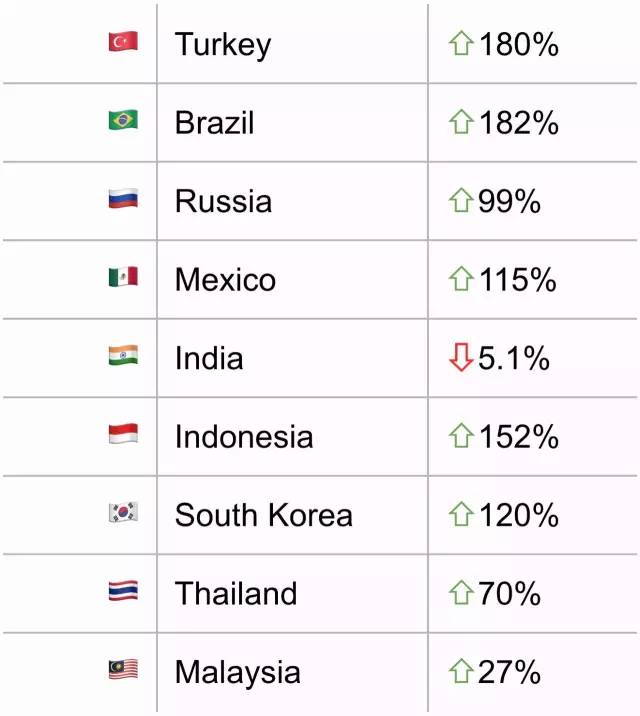Screen dimensions: 640x716
Task: Click the Turkey flag icon
Action: (123, 42)
